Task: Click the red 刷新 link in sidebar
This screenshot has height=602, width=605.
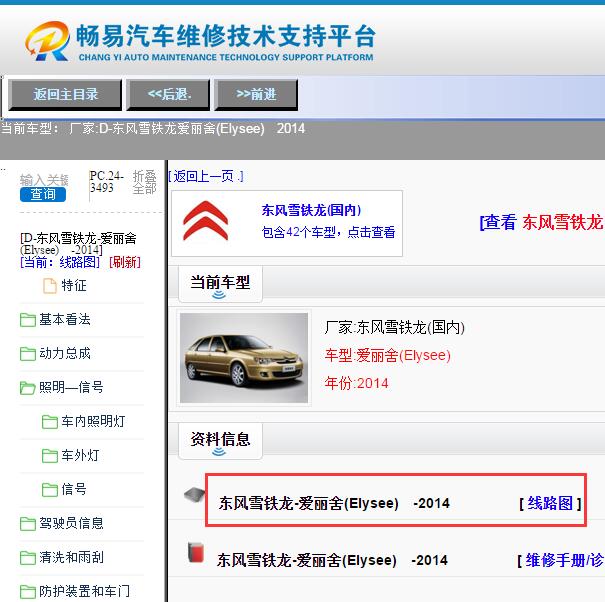Action: (x=125, y=262)
